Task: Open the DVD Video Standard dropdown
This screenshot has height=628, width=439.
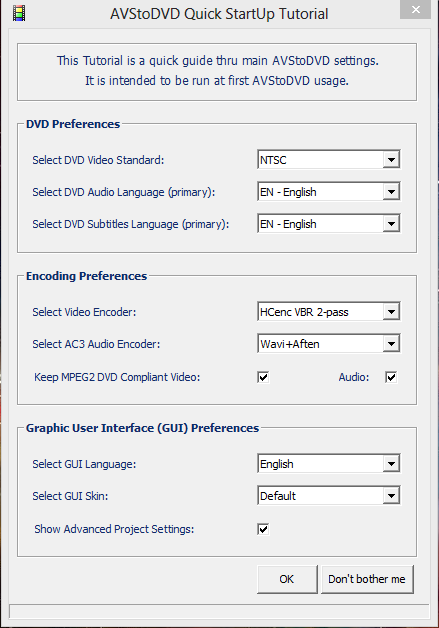Action: (x=329, y=160)
